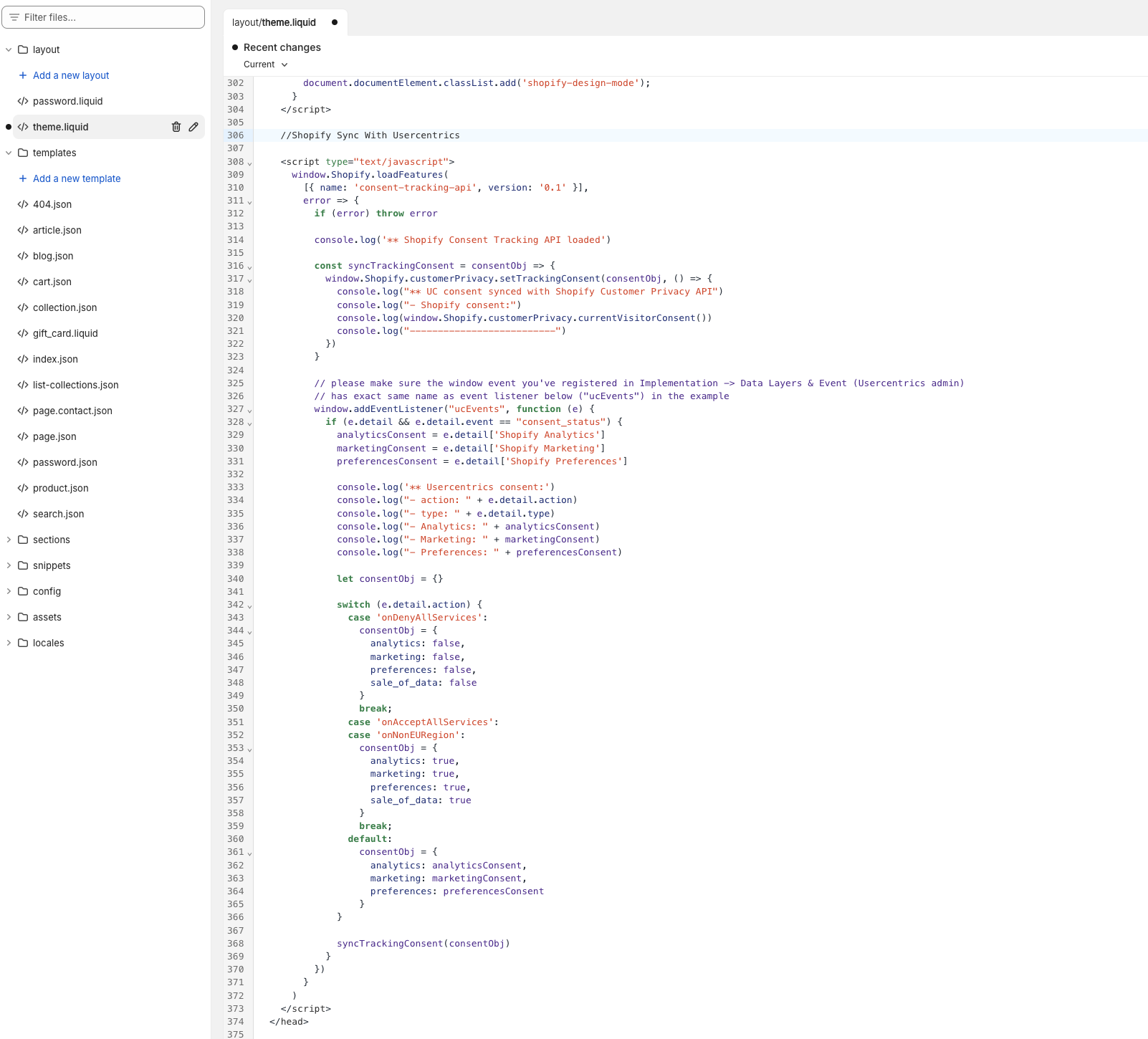Click Add a new layout link
This screenshot has width=1148, height=1039.
[71, 75]
